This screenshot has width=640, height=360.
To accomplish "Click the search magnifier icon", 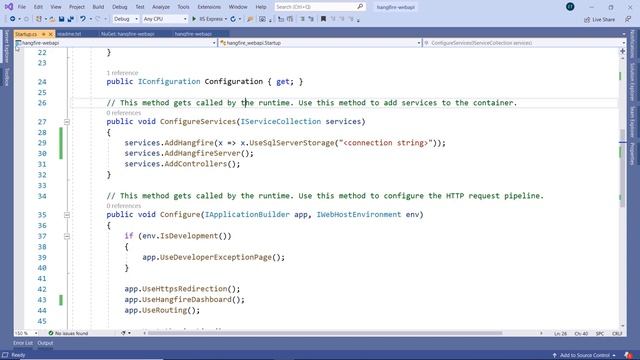I will pos(360,7).
